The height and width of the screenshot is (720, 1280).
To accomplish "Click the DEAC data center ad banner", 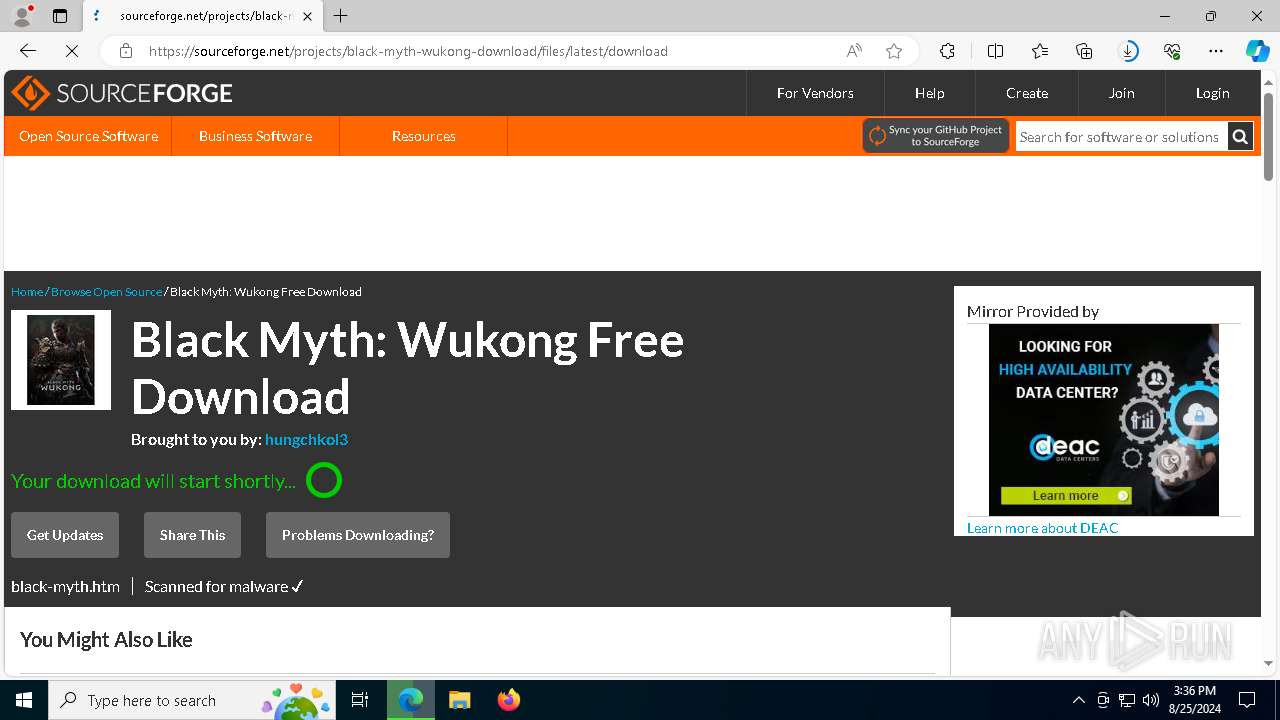I will (1104, 420).
